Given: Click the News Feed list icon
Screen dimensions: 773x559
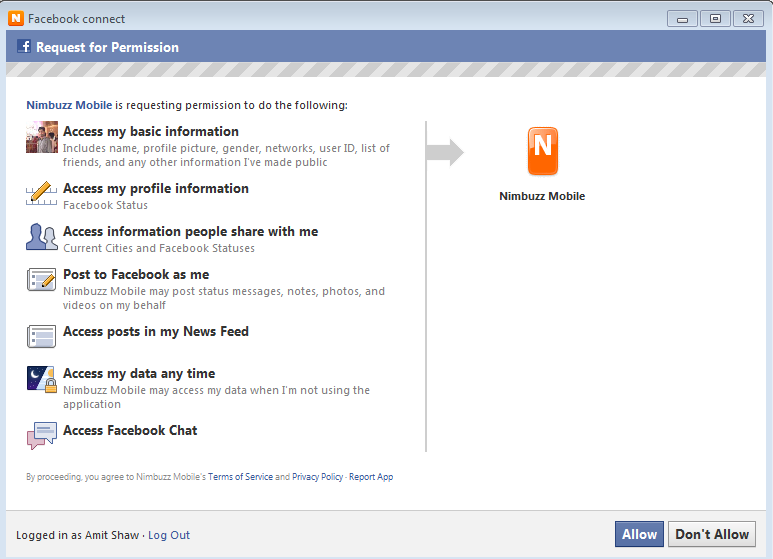Looking at the screenshot, I should 41,336.
